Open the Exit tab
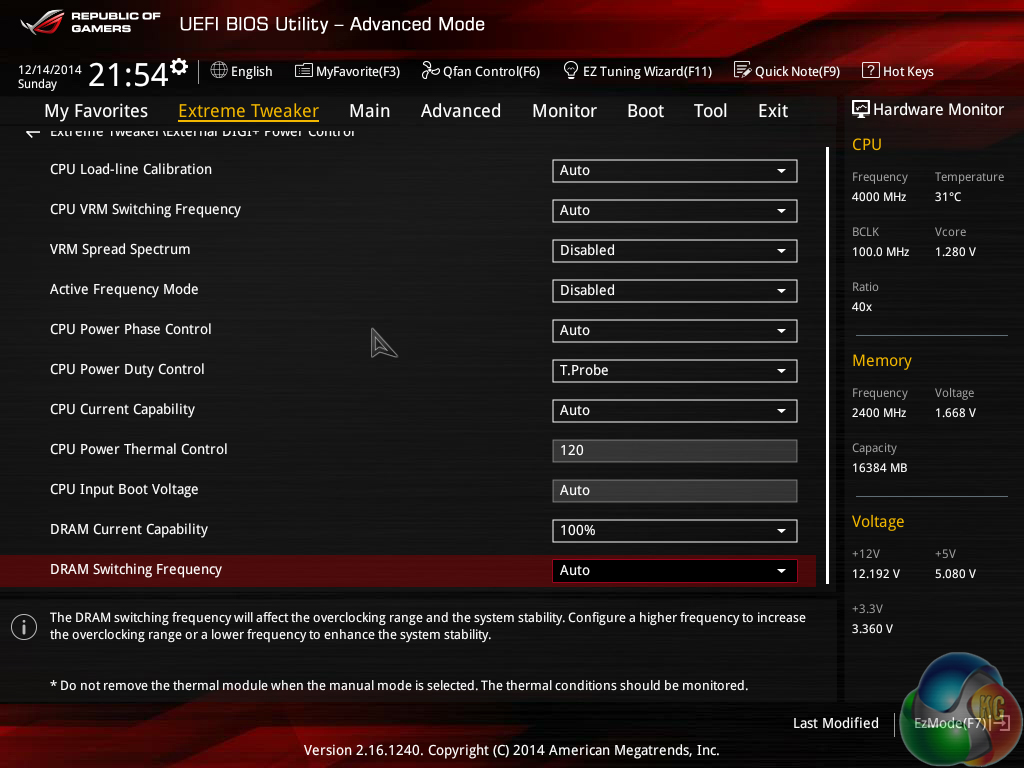The image size is (1024, 768). point(773,111)
